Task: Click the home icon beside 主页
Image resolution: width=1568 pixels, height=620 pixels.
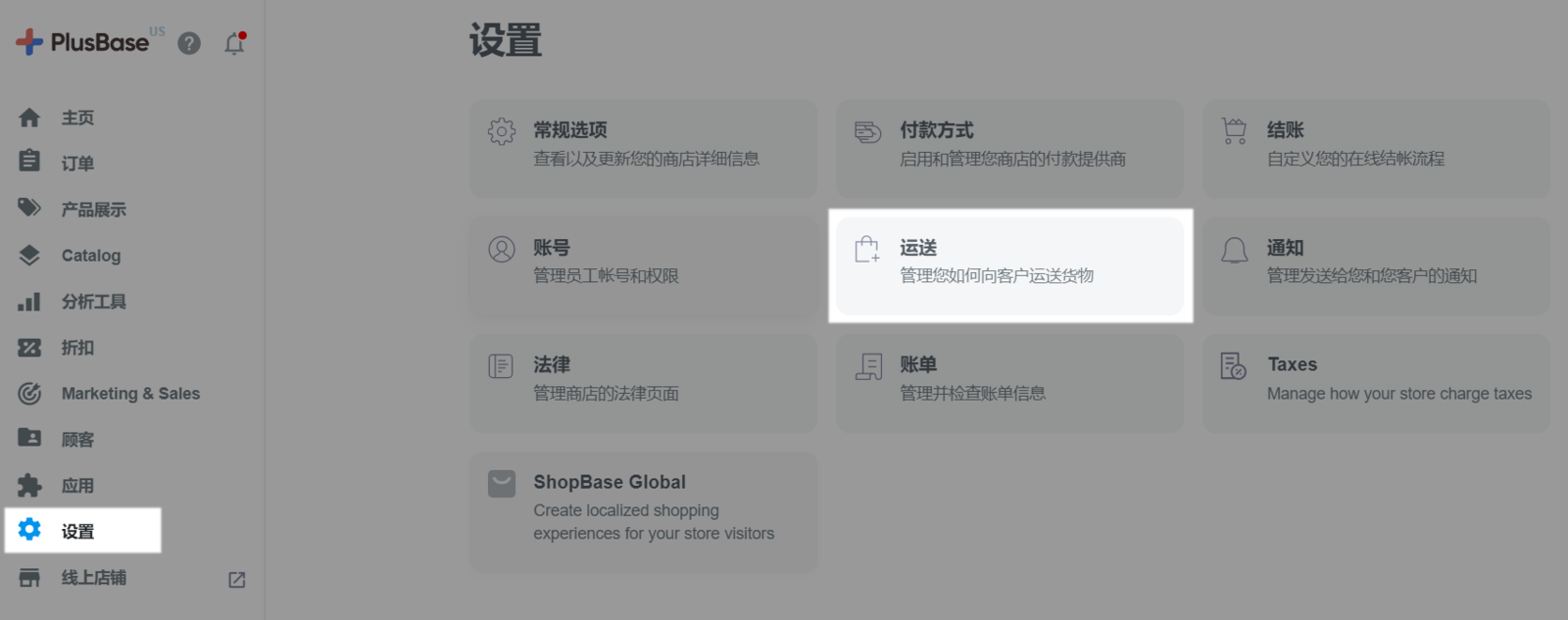Action: (x=29, y=118)
